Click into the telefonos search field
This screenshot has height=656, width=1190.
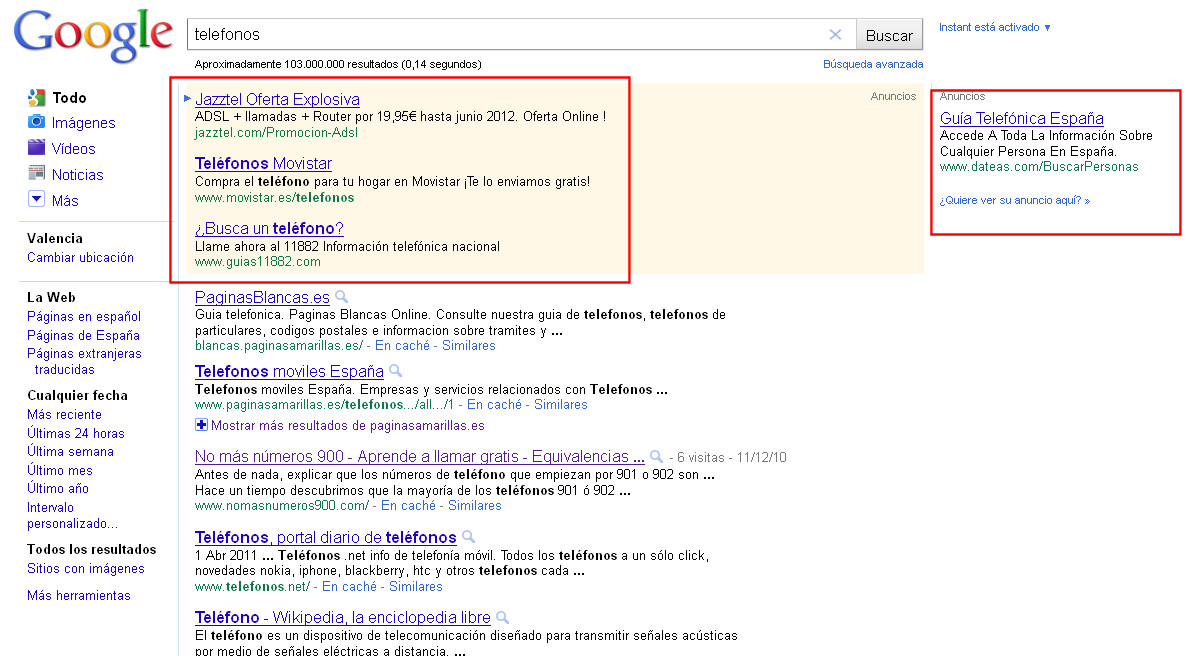tap(500, 35)
